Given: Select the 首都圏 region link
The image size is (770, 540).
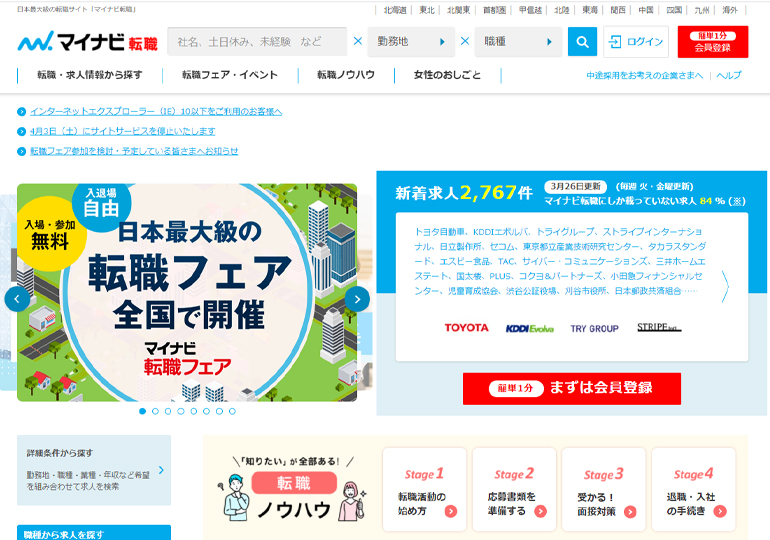Looking at the screenshot, I should point(494,10).
